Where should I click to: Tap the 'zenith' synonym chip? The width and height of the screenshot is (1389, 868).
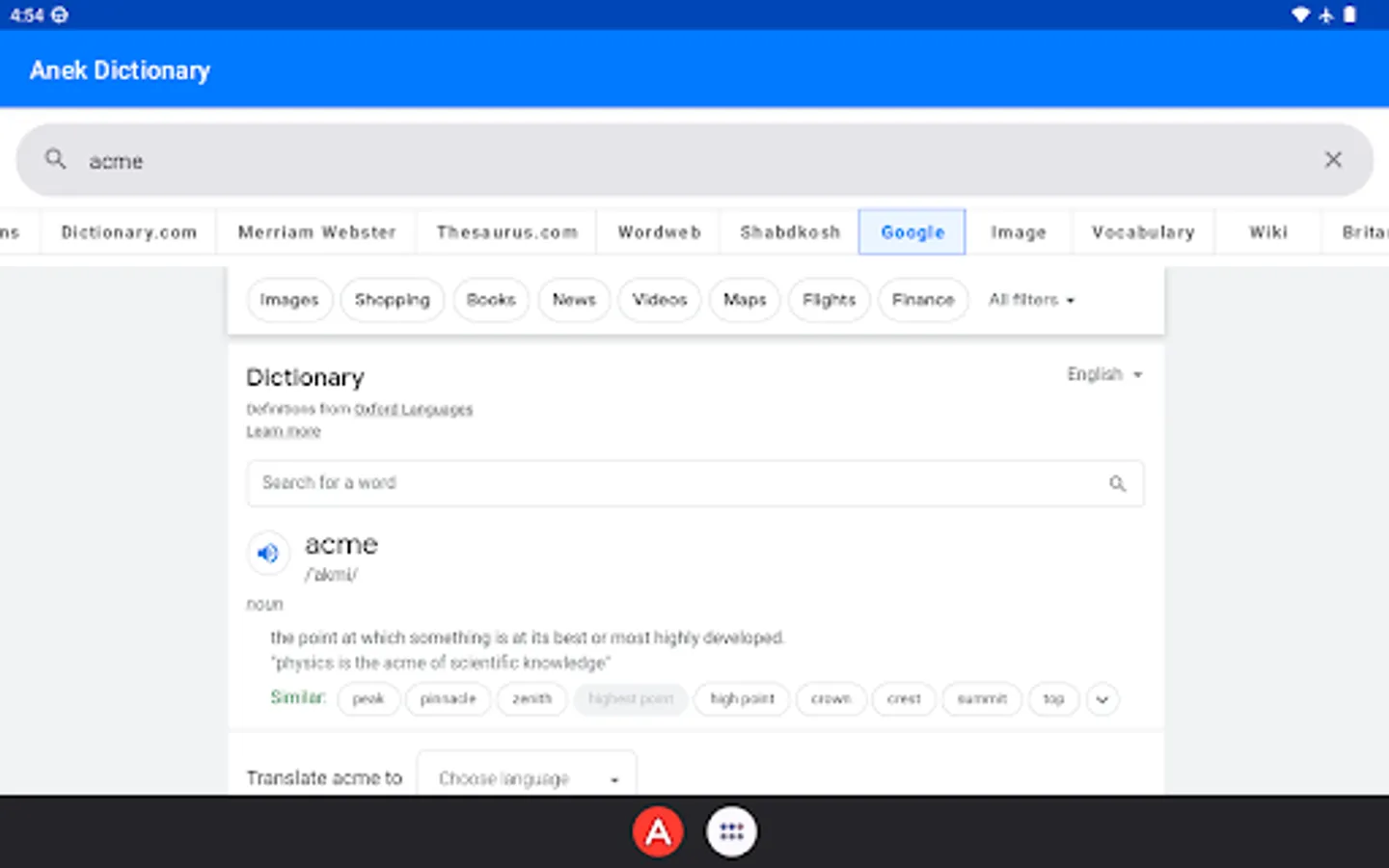532,699
